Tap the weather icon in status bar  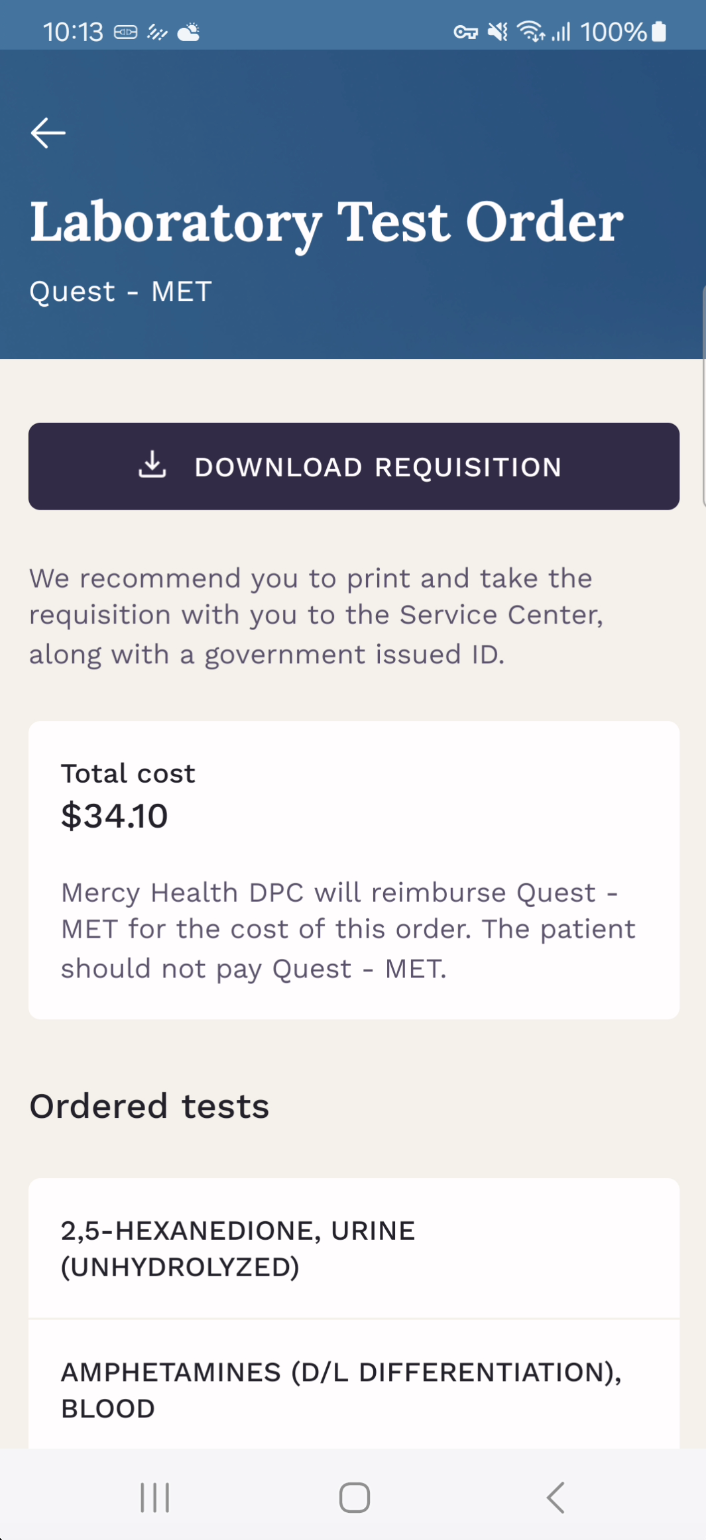(188, 32)
